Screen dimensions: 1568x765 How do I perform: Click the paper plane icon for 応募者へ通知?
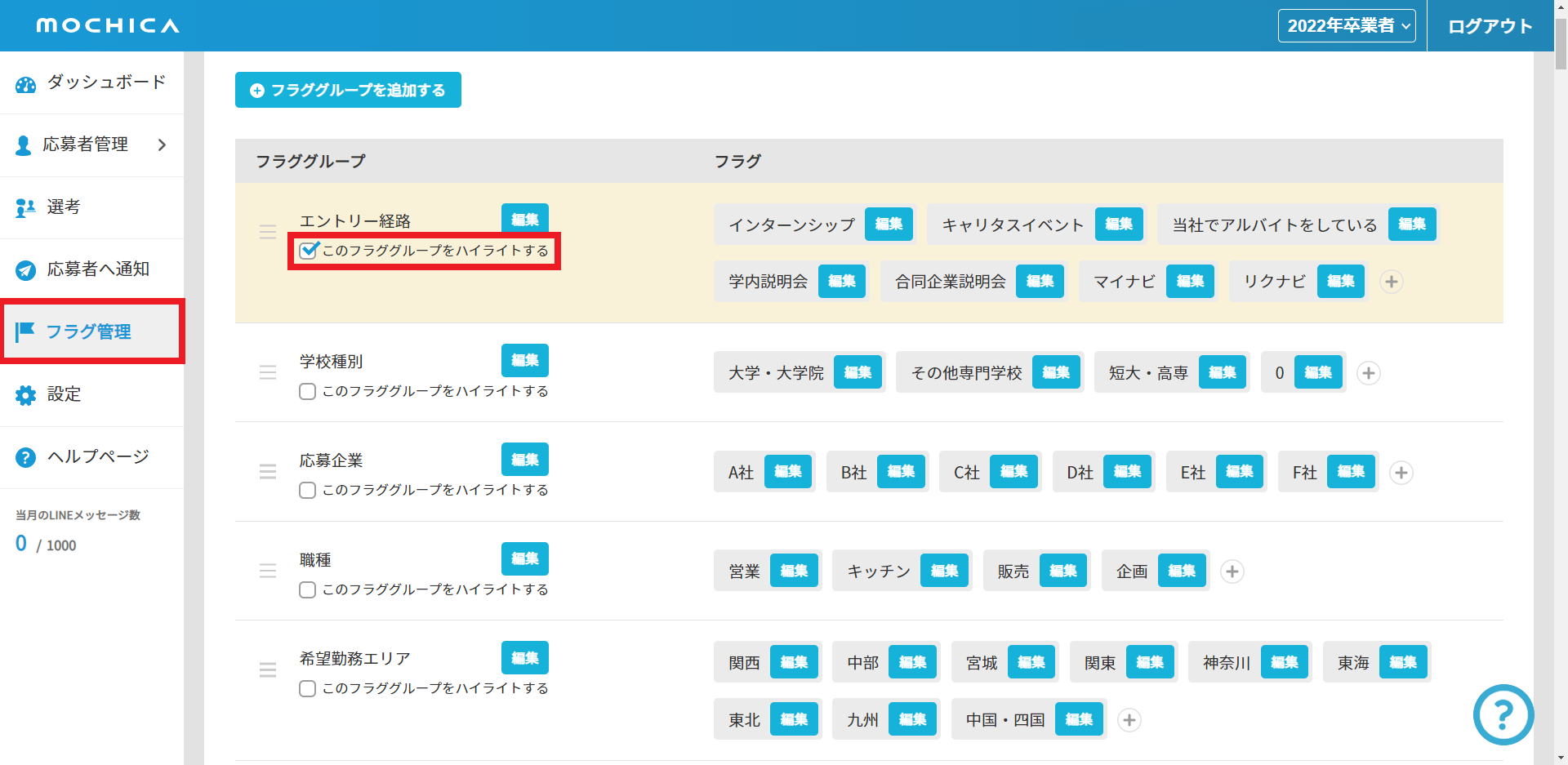[26, 270]
